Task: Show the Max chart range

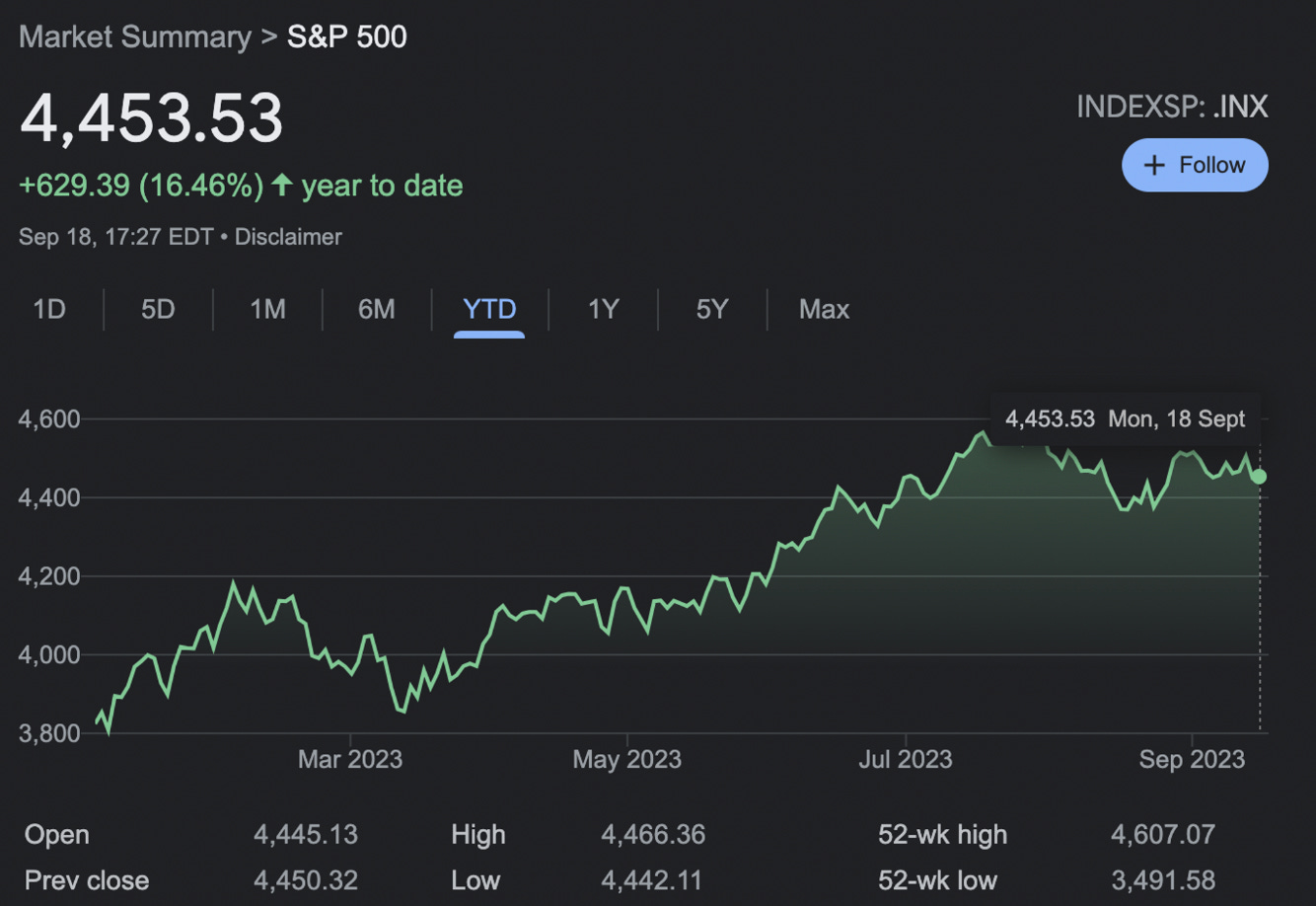Action: pos(824,309)
